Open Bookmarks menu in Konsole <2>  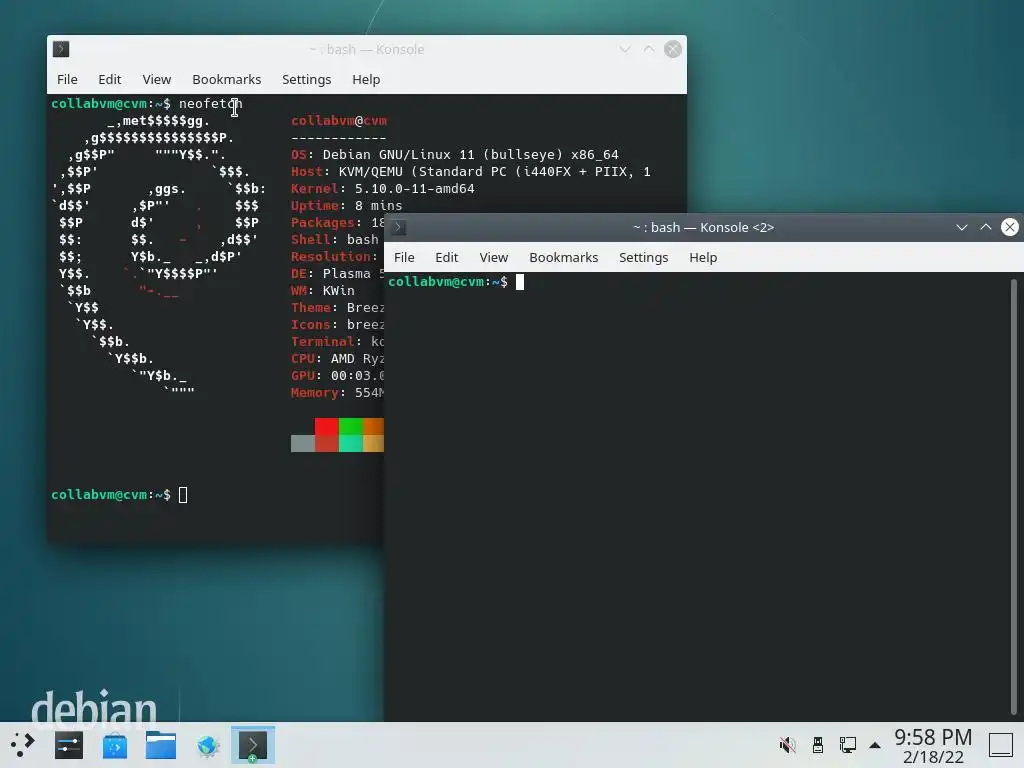point(564,257)
